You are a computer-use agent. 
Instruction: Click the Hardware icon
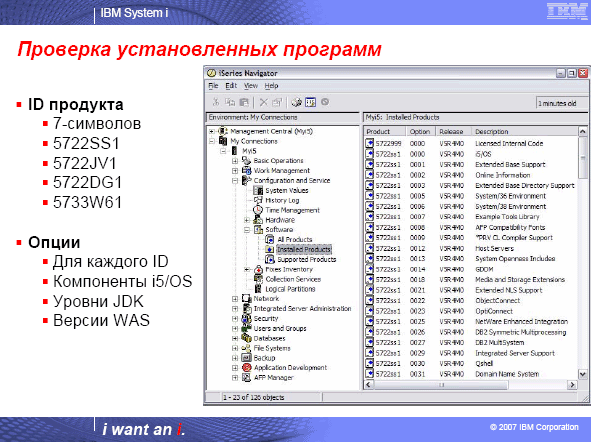[x=258, y=220]
